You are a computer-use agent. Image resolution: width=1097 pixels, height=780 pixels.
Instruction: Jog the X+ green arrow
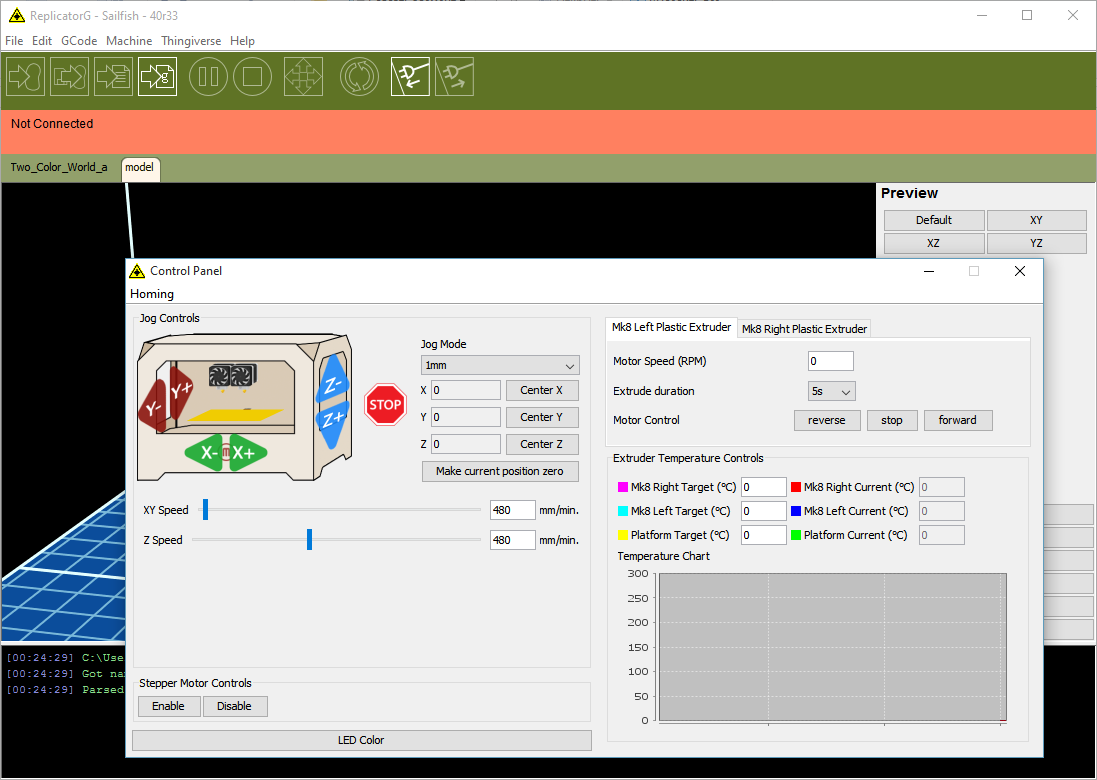247,453
